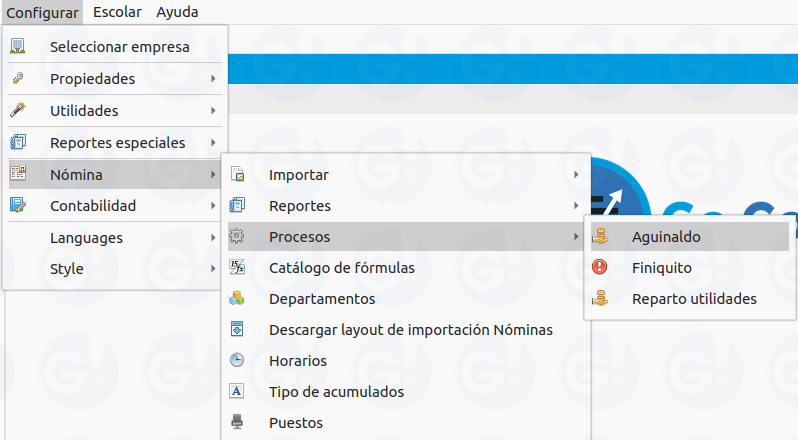Select Descargar layout de importación Nóminas
This screenshot has height=440, width=798.
pos(410,330)
